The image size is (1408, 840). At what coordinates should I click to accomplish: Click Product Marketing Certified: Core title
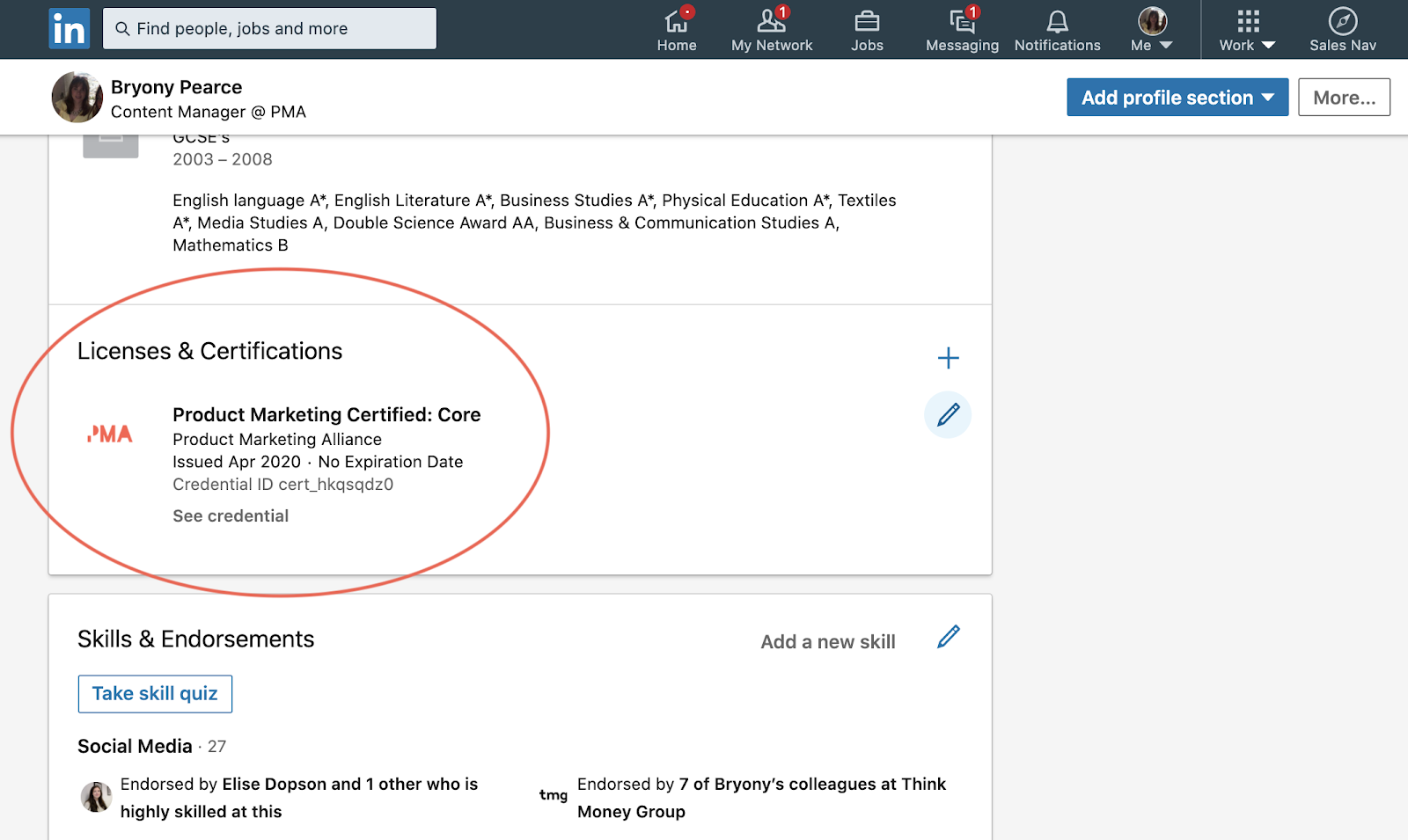(326, 415)
